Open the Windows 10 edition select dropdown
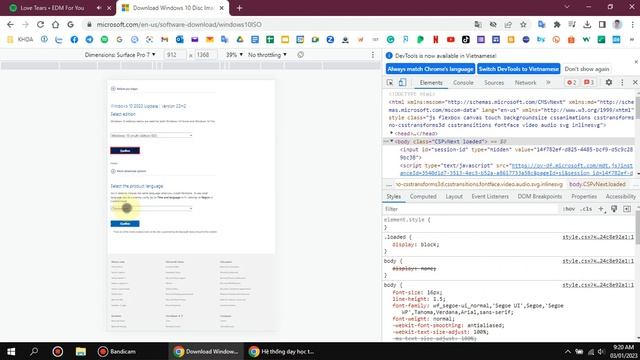Viewport: 640px width, 360px height. 151,135
